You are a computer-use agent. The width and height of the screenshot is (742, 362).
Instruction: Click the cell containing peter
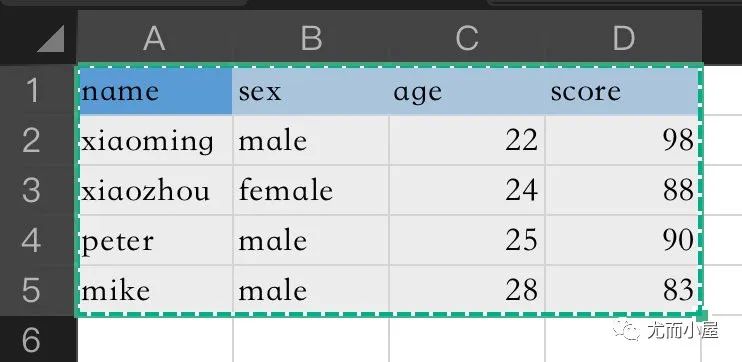pyautogui.click(x=155, y=240)
